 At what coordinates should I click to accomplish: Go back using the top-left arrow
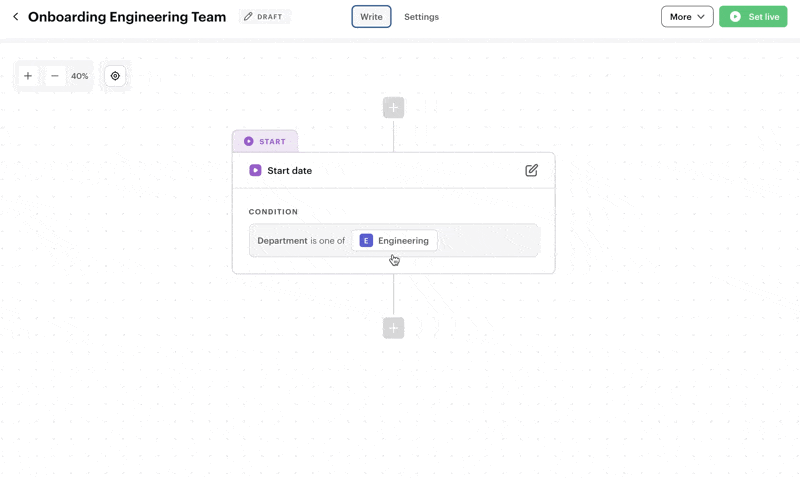coord(15,17)
